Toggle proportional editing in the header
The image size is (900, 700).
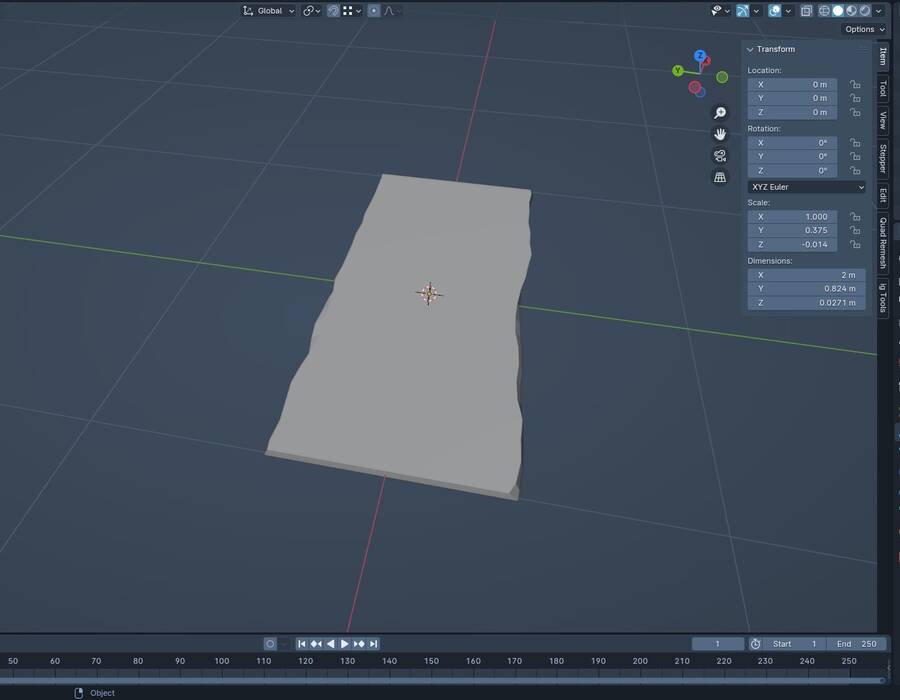coord(374,11)
